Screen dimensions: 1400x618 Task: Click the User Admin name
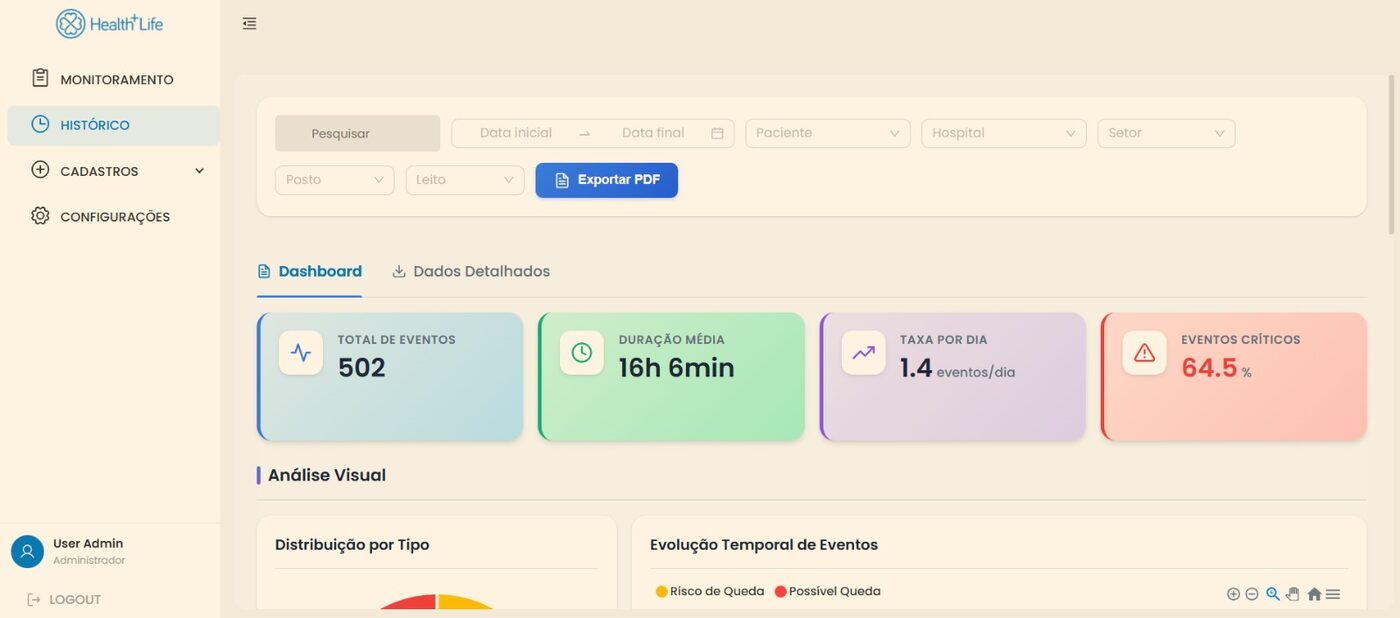click(88, 543)
